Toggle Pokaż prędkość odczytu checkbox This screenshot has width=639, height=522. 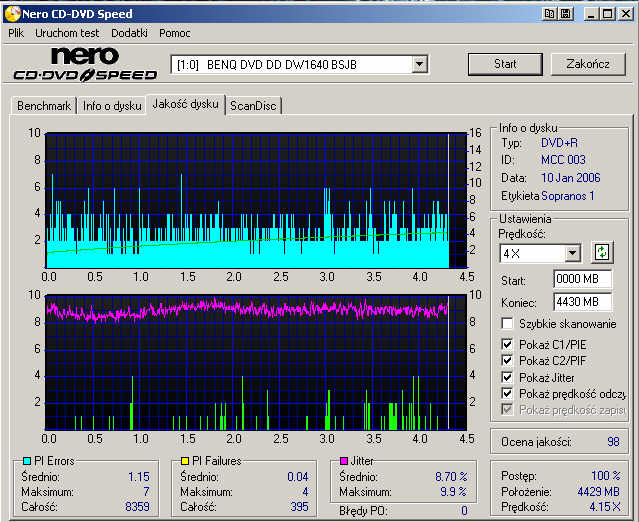pyautogui.click(x=507, y=393)
